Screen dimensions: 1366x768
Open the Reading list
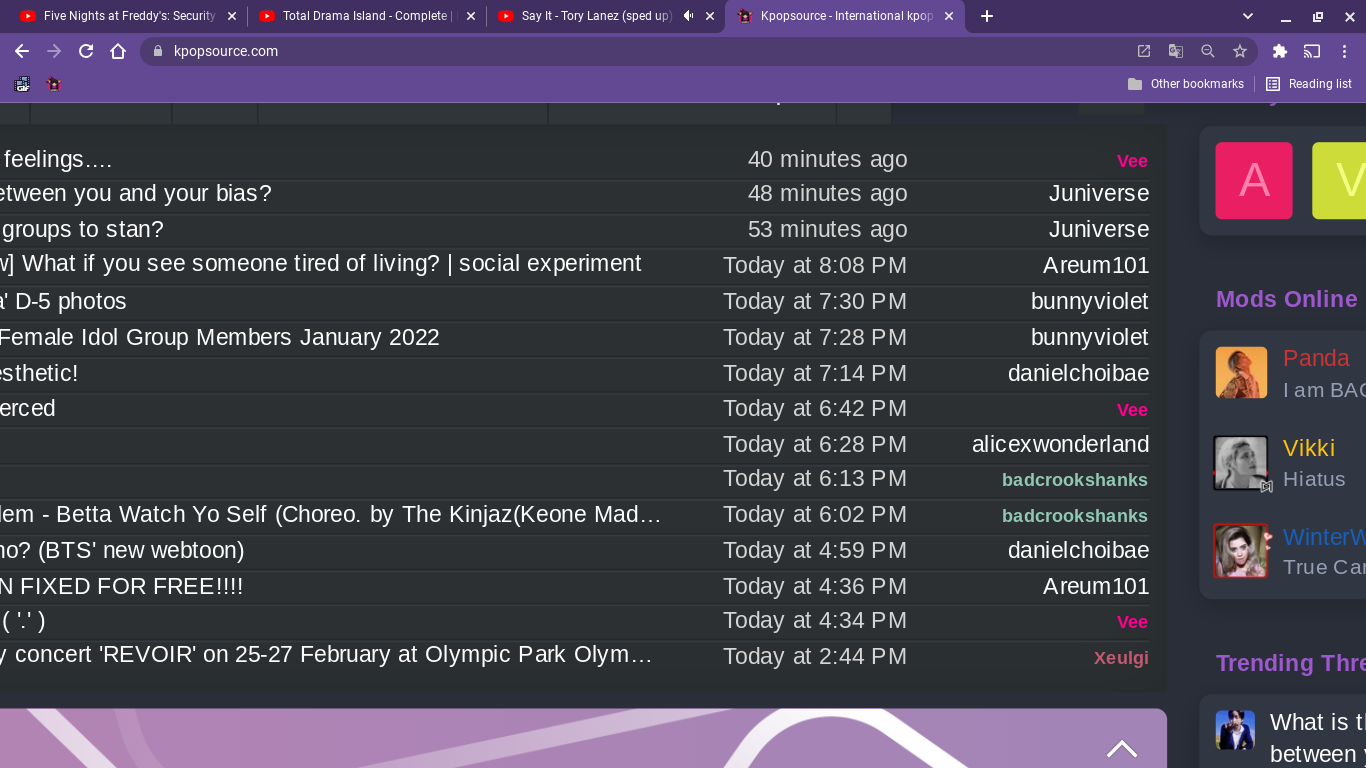pos(1309,84)
